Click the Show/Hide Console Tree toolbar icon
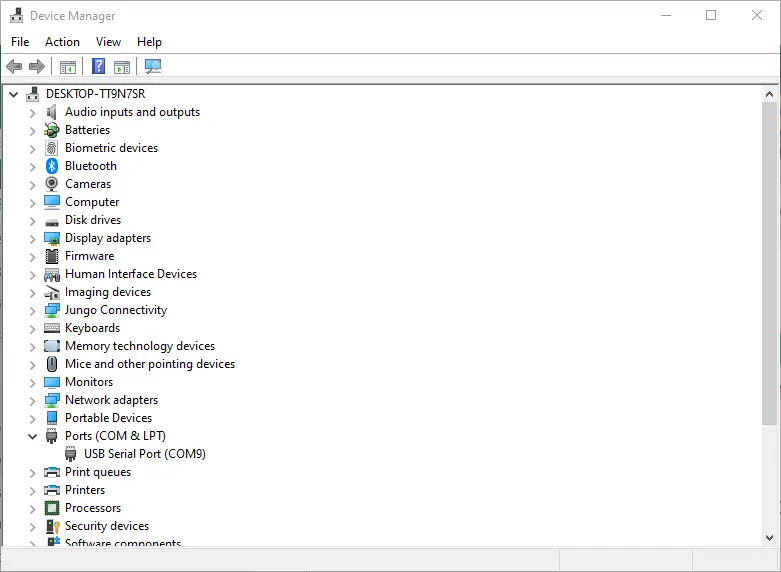The image size is (781, 572). point(68,67)
